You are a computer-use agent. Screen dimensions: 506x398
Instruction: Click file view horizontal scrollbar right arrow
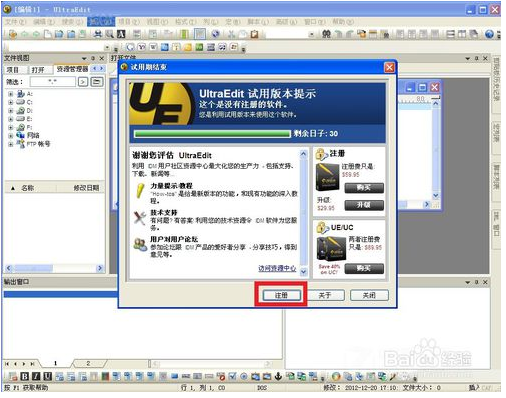[100, 268]
